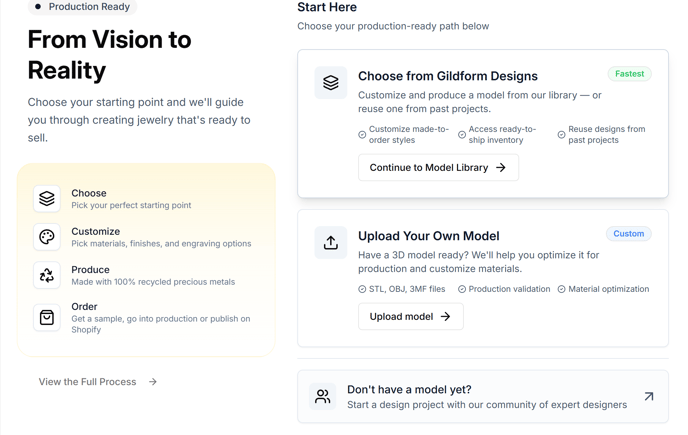Click the upload arrow icon in model card
Screen dimensions: 688x435
(x=330, y=242)
